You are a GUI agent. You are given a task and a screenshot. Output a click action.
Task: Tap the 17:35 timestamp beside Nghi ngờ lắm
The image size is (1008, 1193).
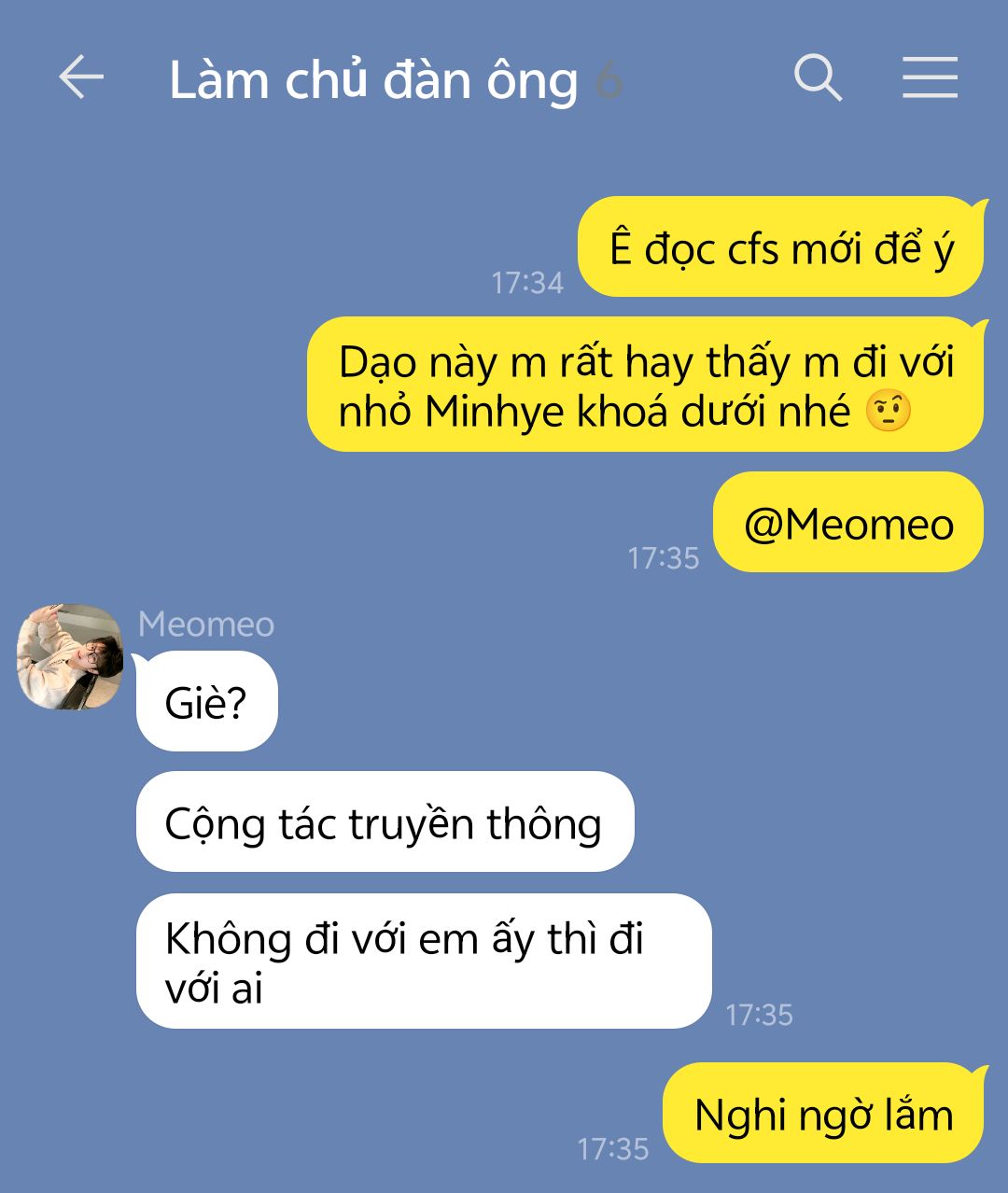(x=612, y=1148)
